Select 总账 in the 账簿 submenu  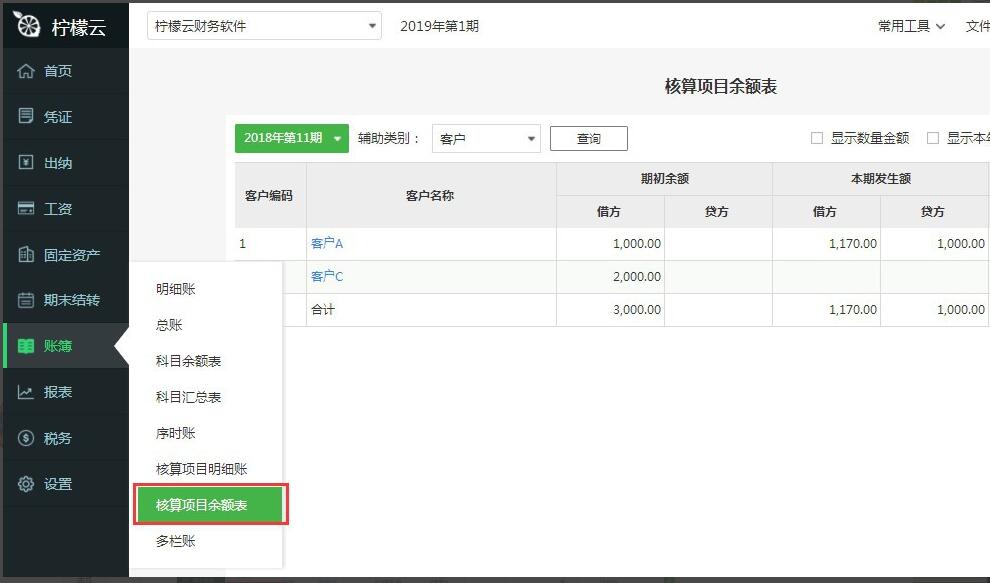coord(169,325)
